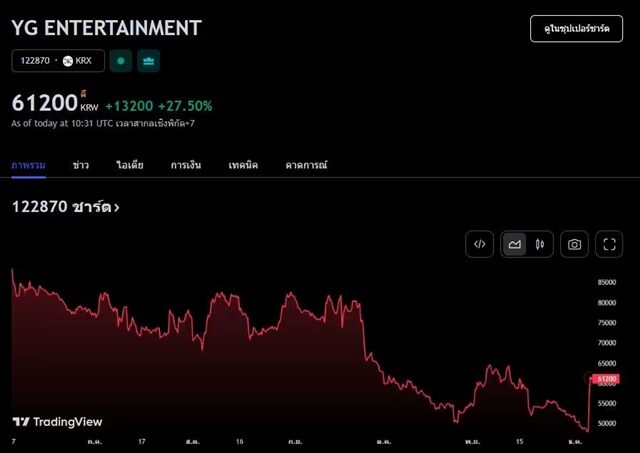This screenshot has height=453, width=640.
Task: Click the chevron next to 122870 ชาร์ต
Action: [117, 208]
